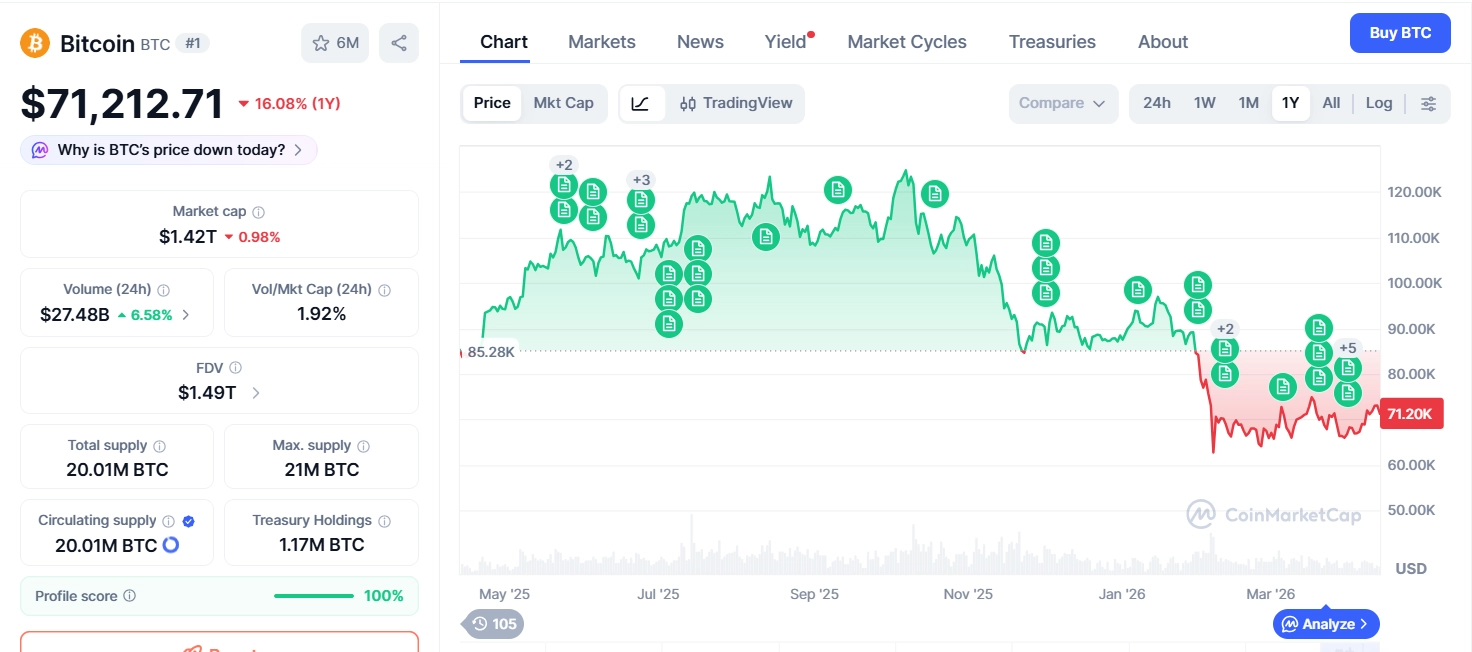This screenshot has height=652, width=1472.
Task: Click the Profile score progress bar
Action: click(x=313, y=596)
